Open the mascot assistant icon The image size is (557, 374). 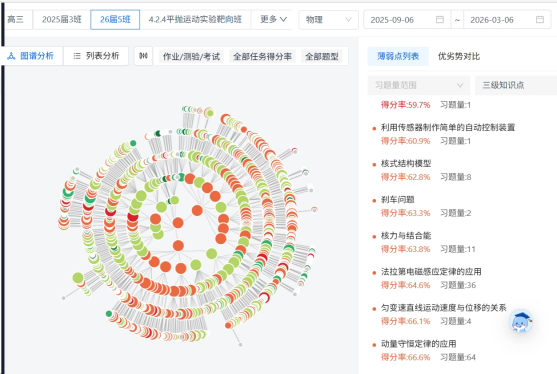coord(521,321)
